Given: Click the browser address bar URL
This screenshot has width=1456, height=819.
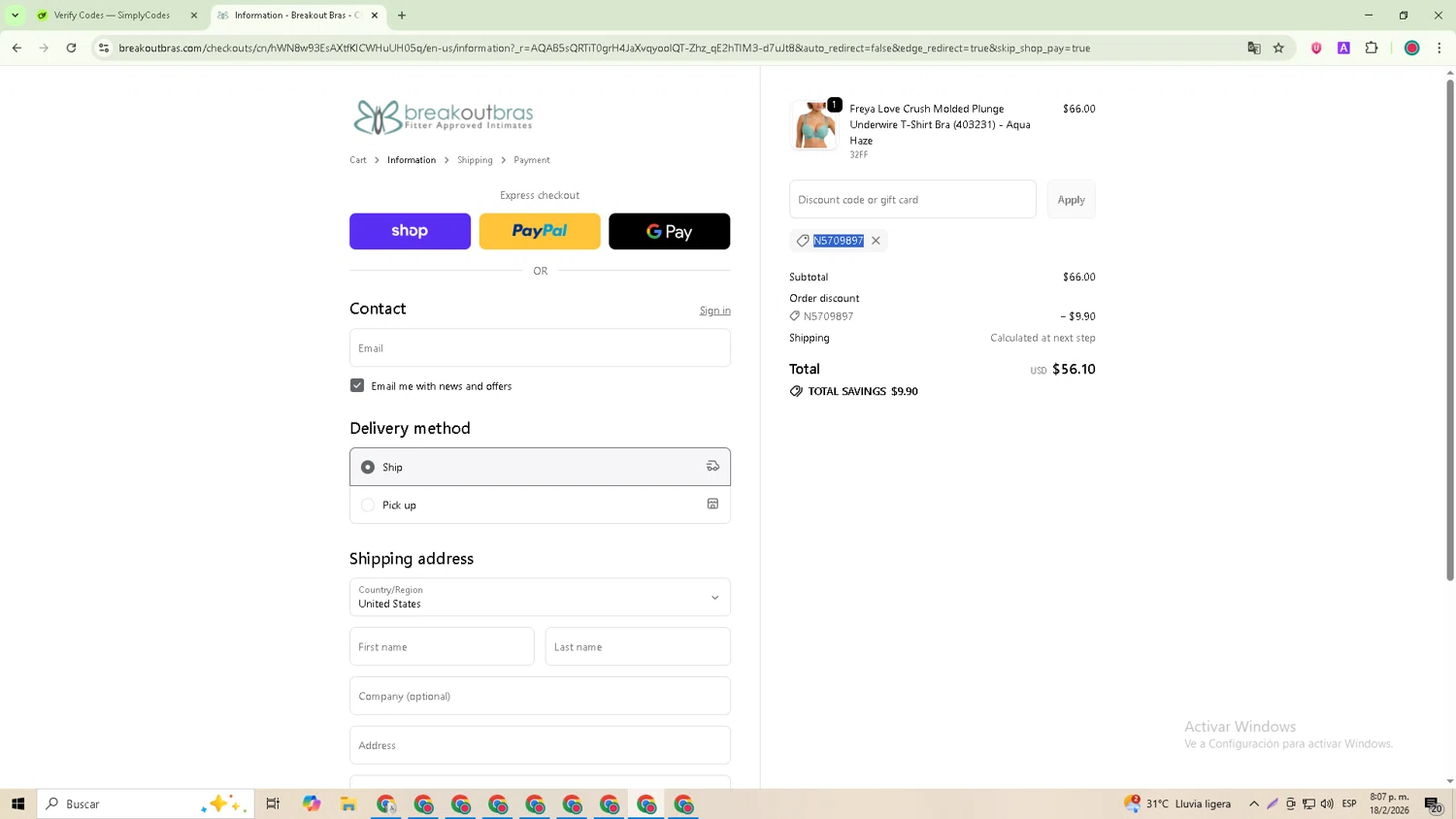Looking at the screenshot, I should pyautogui.click(x=604, y=48).
